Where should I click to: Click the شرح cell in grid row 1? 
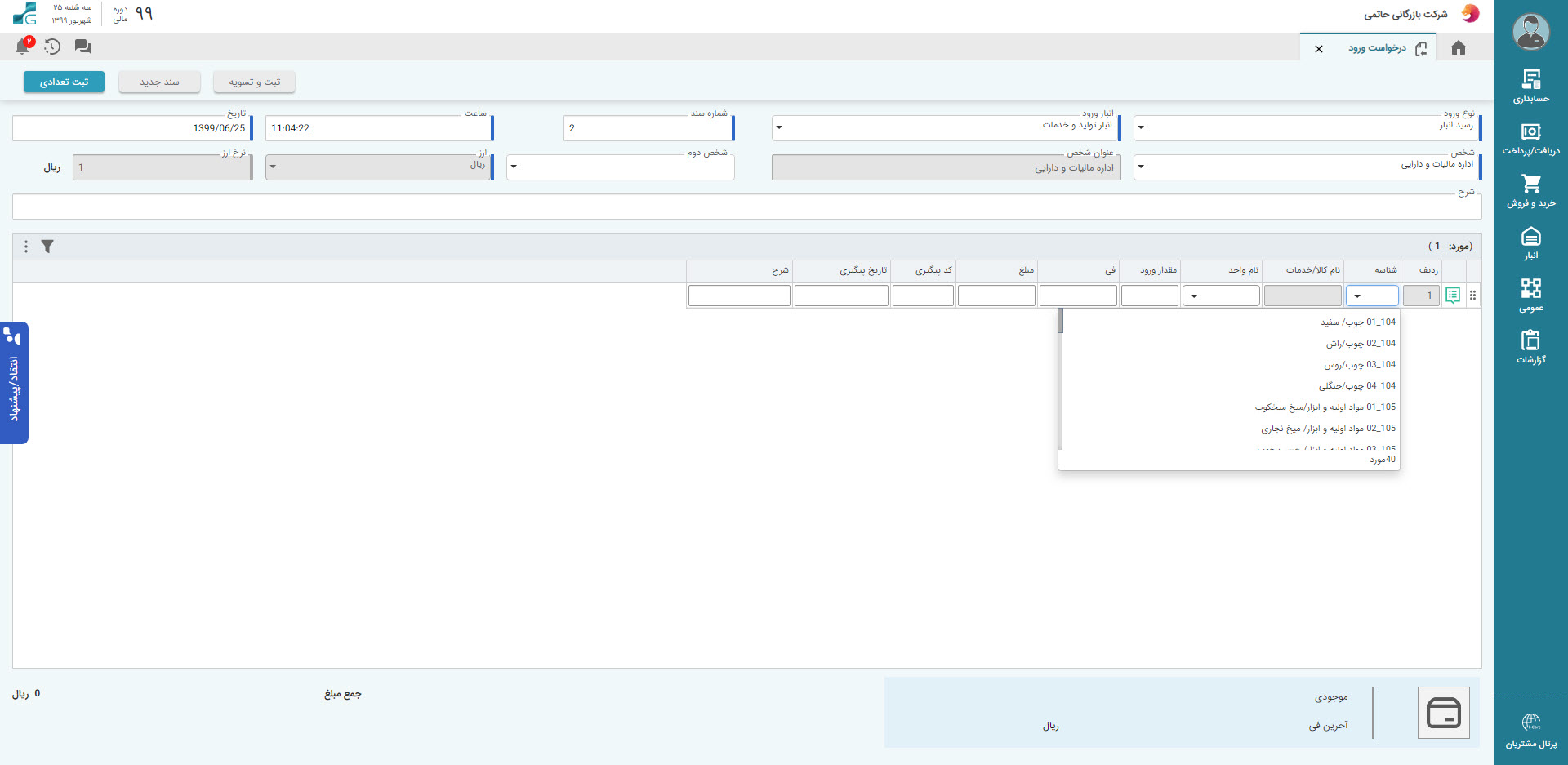point(739,296)
